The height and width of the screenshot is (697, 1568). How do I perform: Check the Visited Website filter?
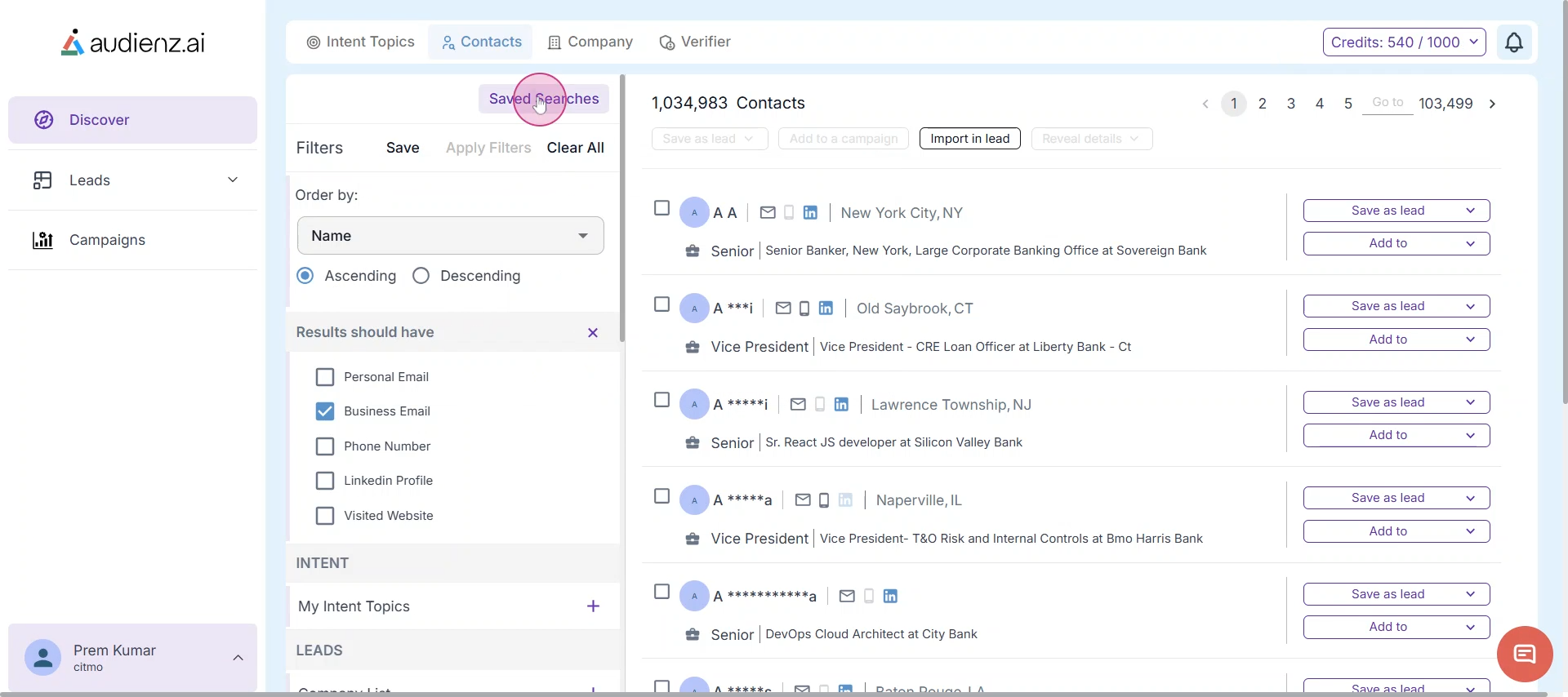325,516
